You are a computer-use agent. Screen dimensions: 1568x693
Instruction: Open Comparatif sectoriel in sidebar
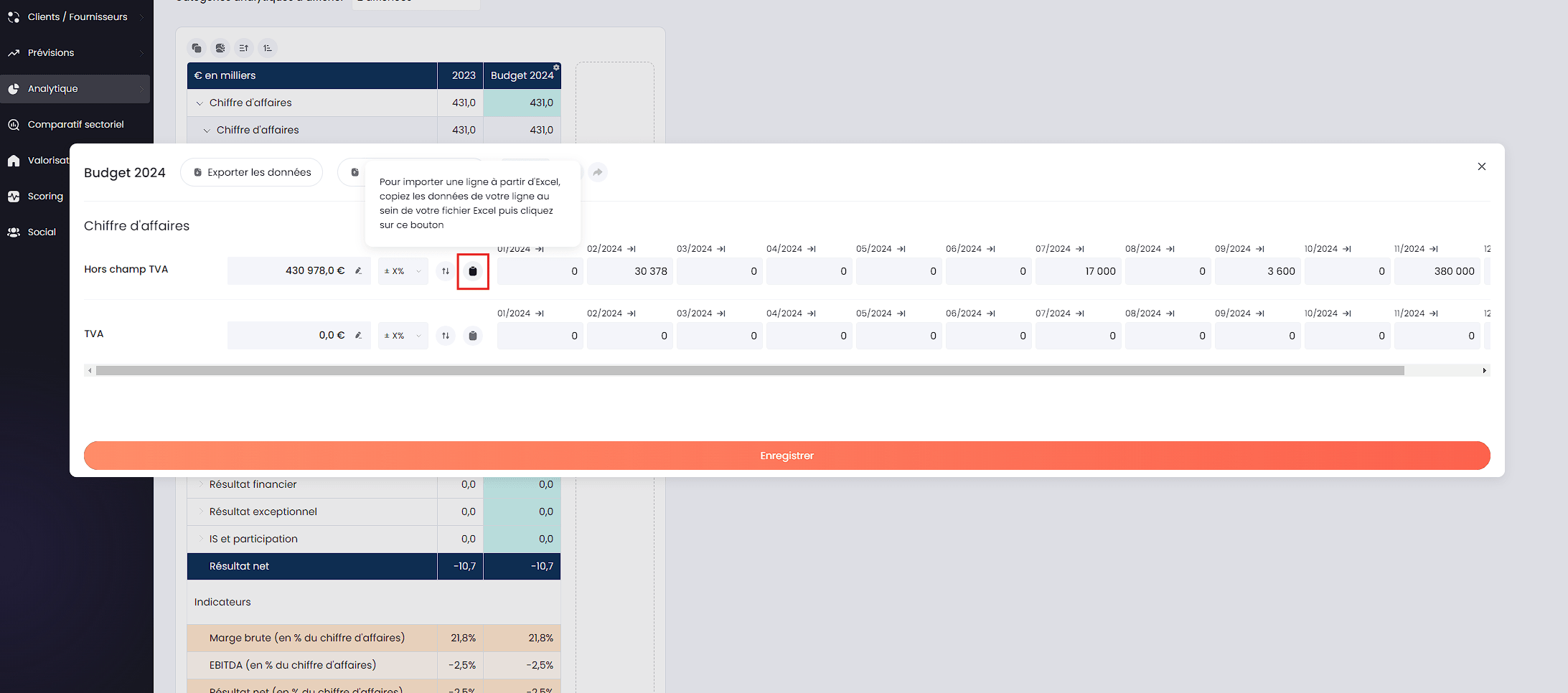click(x=75, y=124)
